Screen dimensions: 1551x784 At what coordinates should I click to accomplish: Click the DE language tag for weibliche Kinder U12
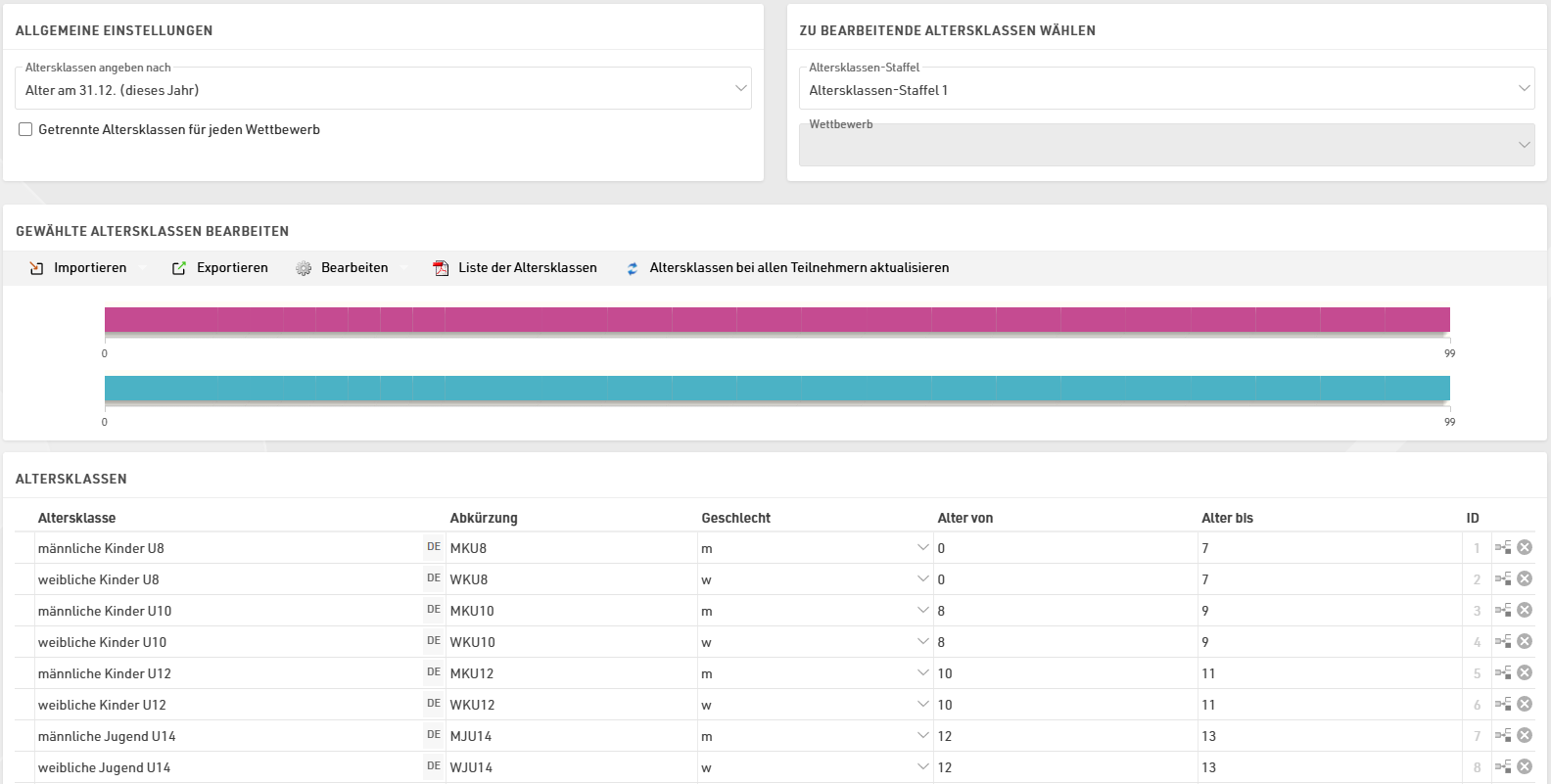[x=434, y=704]
